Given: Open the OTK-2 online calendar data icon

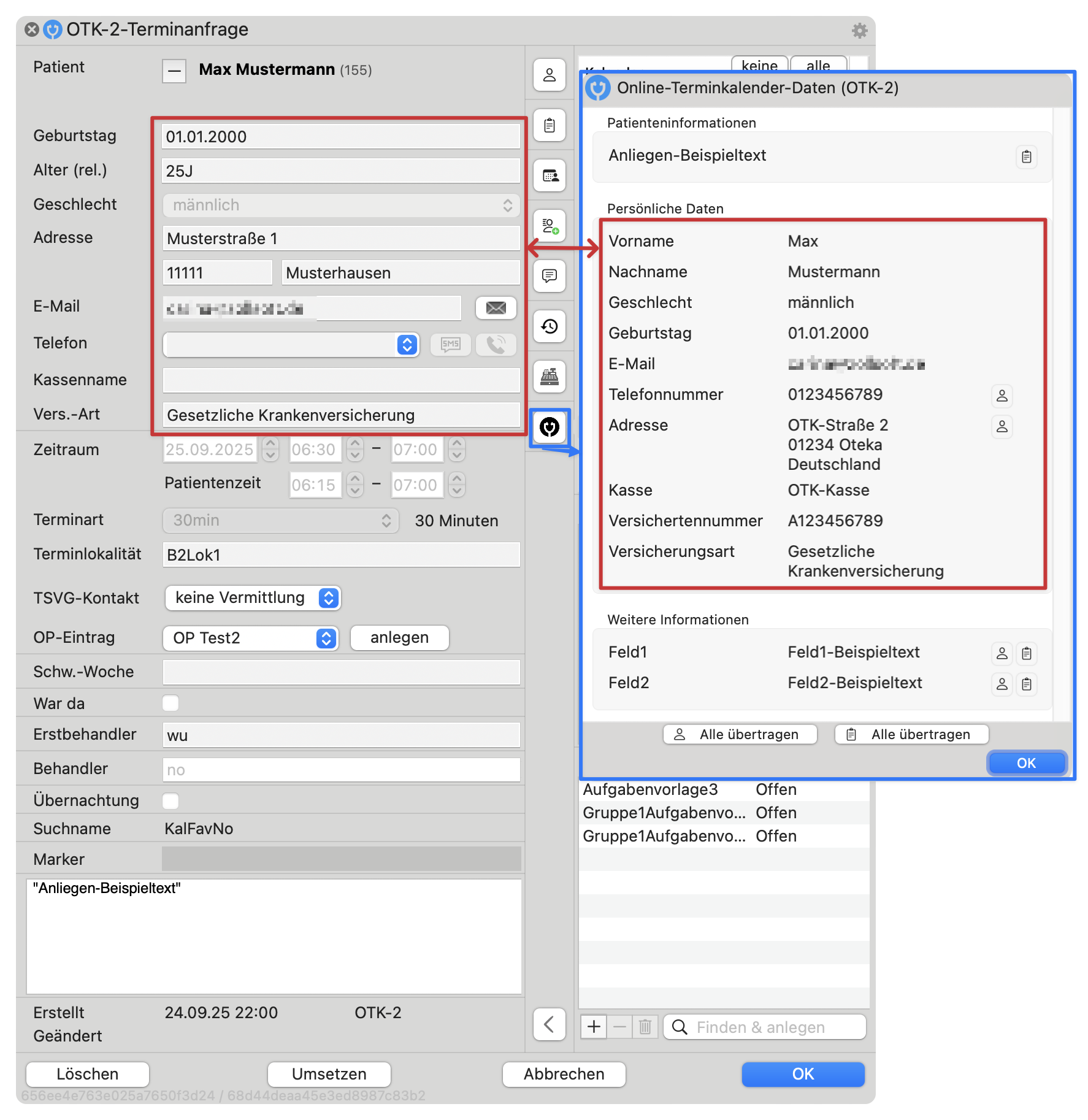Looking at the screenshot, I should (x=549, y=427).
